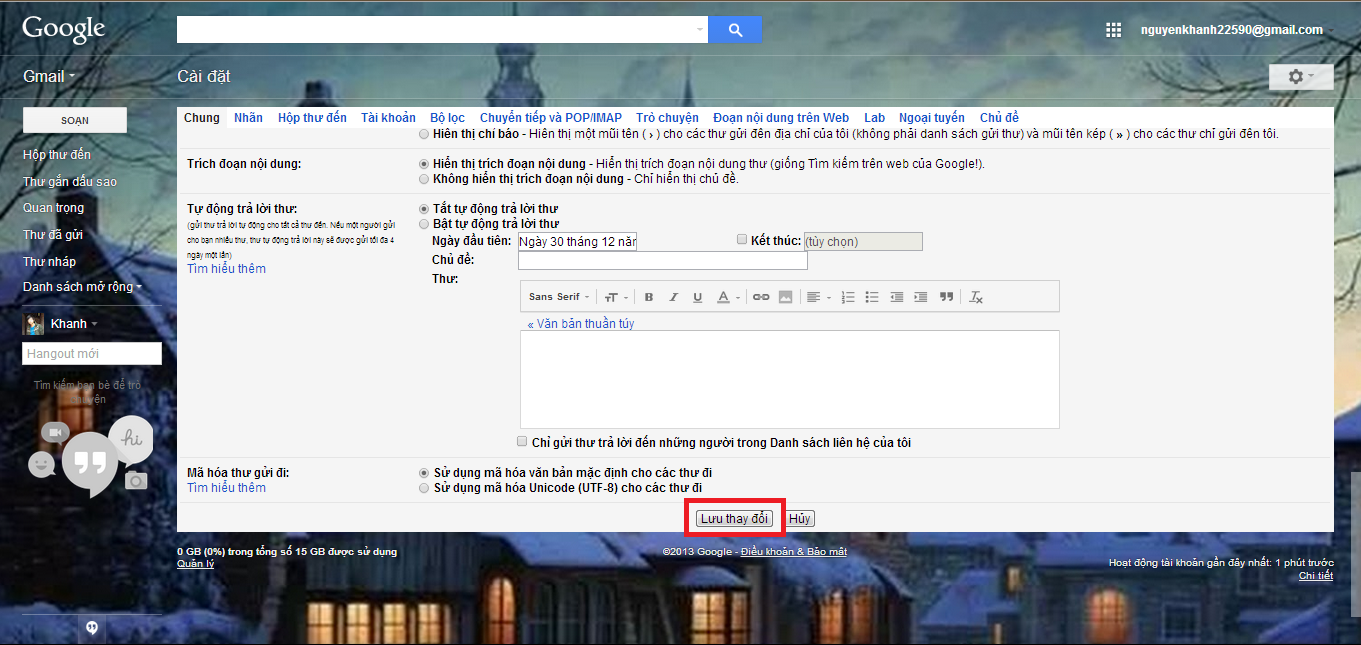The image size is (1361, 645).
Task: Switch to the Tài khoản tab
Action: point(388,118)
